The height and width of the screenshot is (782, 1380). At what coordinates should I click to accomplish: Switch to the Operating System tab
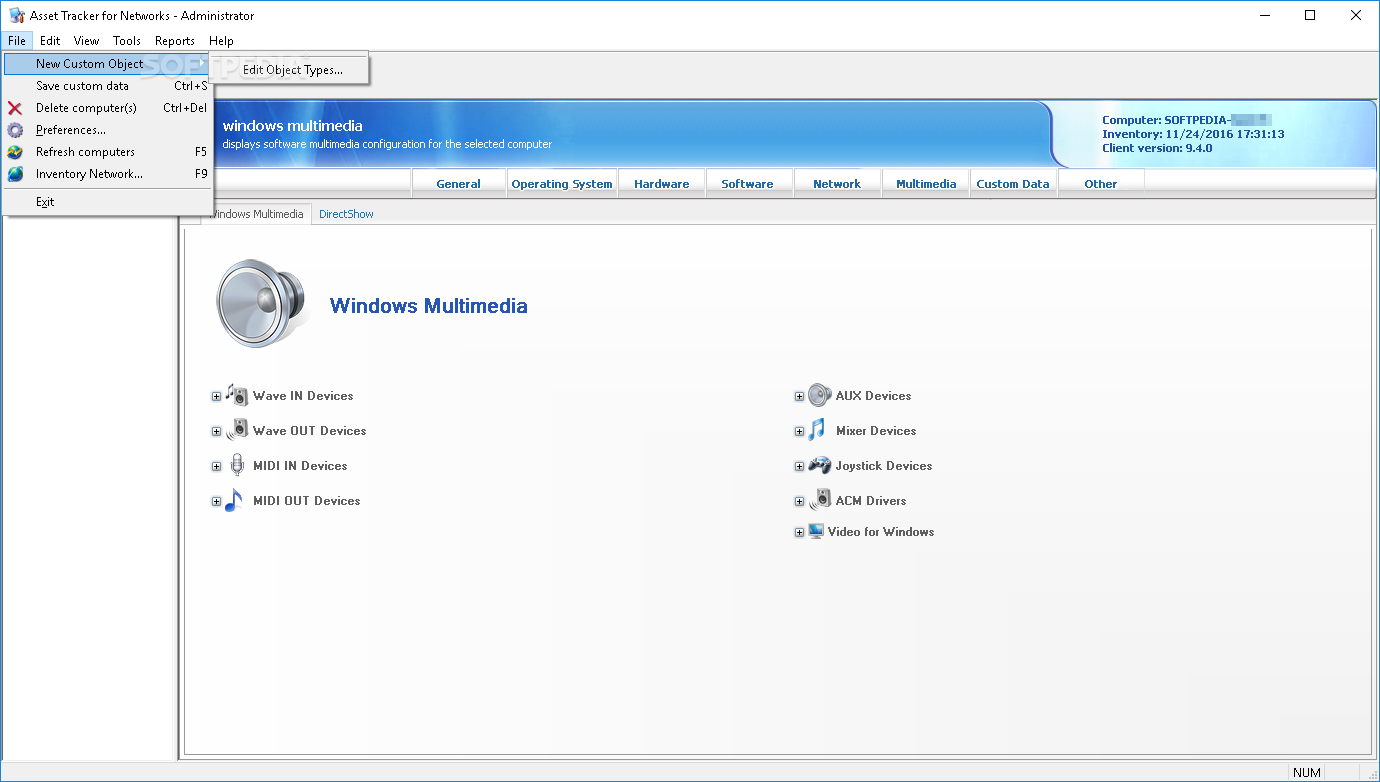click(562, 184)
